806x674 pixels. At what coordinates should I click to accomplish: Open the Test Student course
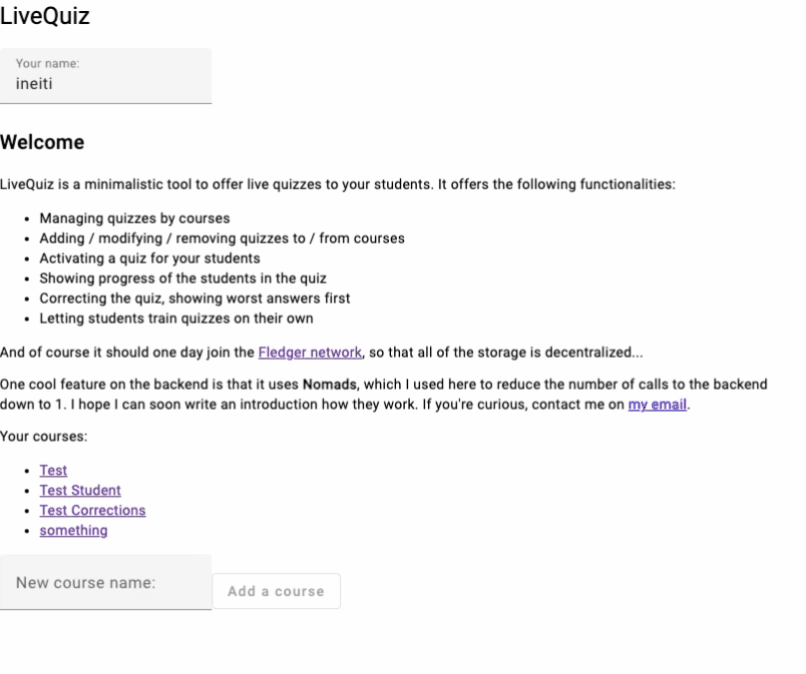[80, 490]
